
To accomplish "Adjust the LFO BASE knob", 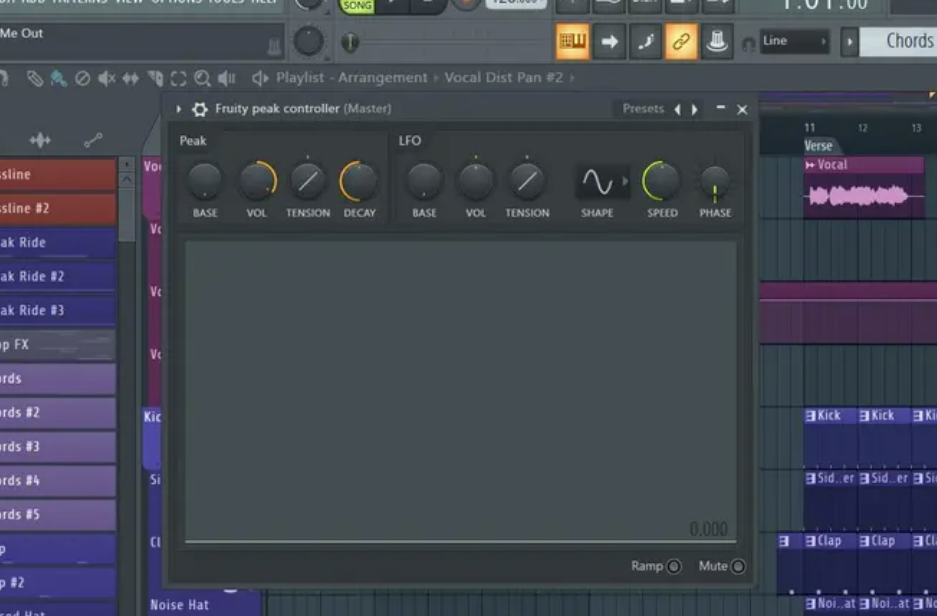I will pyautogui.click(x=424, y=181).
